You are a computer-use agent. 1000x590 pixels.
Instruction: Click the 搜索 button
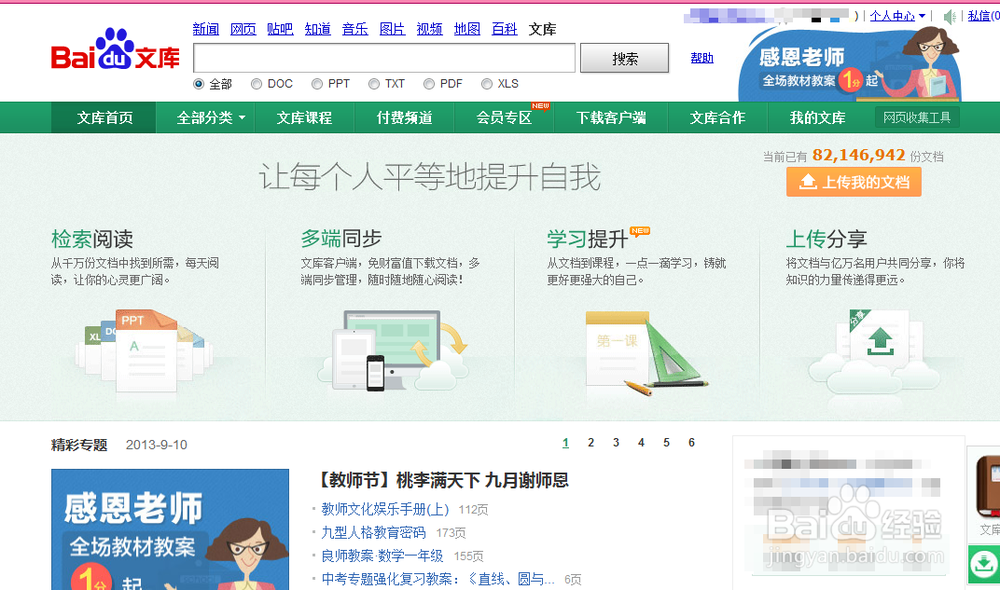tap(624, 59)
